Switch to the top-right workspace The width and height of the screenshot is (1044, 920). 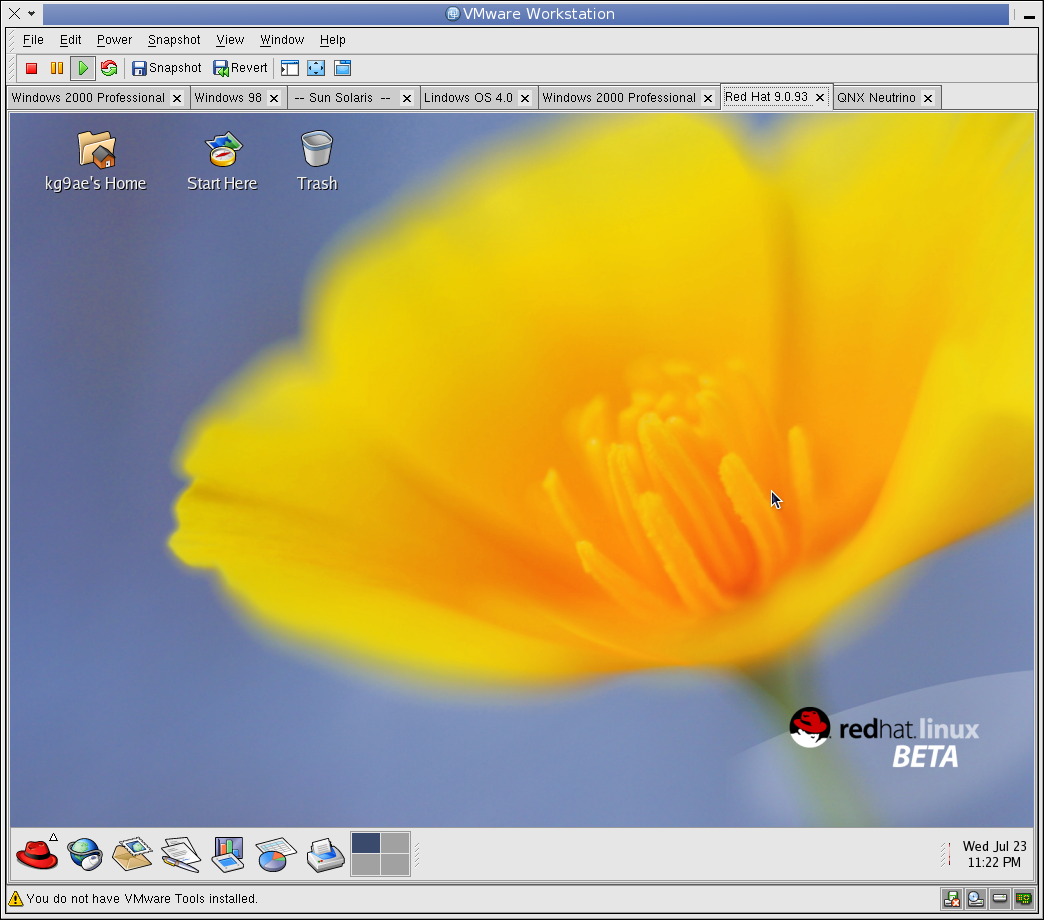pos(395,843)
